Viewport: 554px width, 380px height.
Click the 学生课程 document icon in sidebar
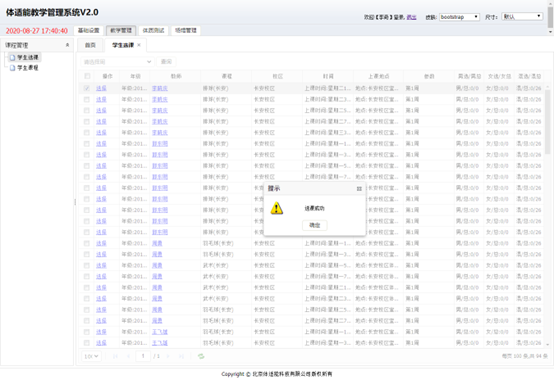tap(12, 68)
